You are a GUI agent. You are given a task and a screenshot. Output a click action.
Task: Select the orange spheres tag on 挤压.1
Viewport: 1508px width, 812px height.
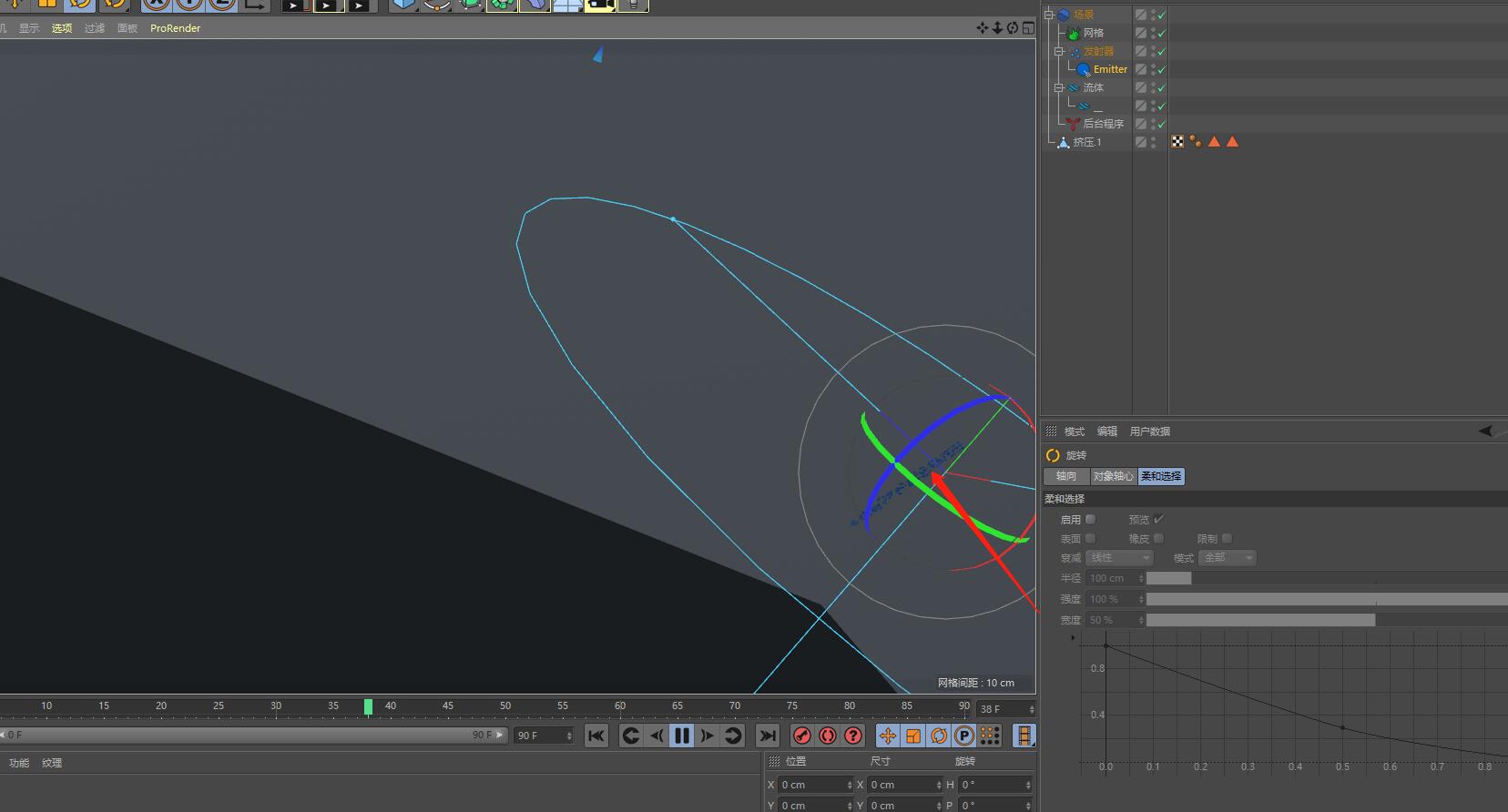click(x=1196, y=141)
